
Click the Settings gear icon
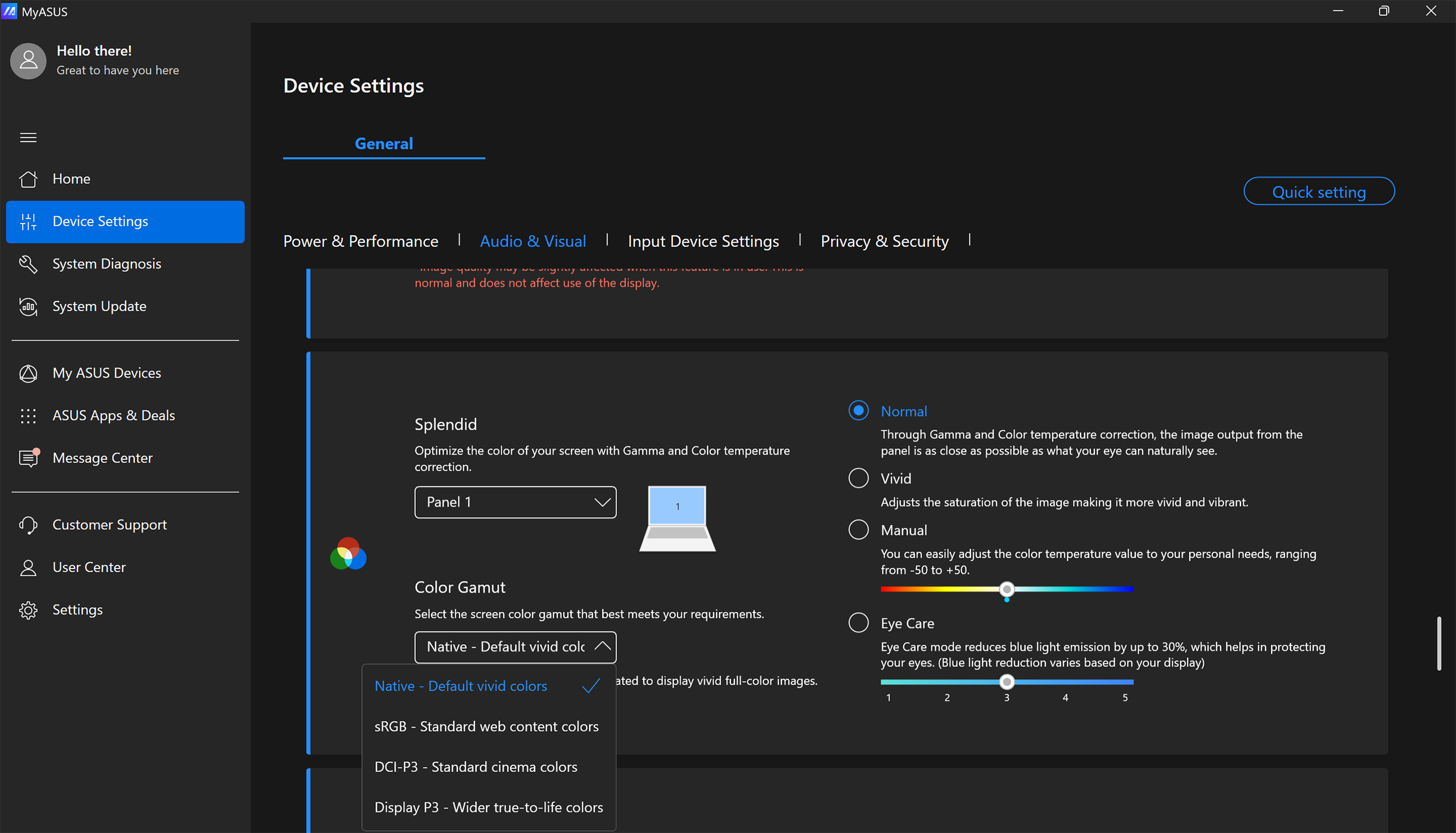(x=28, y=610)
